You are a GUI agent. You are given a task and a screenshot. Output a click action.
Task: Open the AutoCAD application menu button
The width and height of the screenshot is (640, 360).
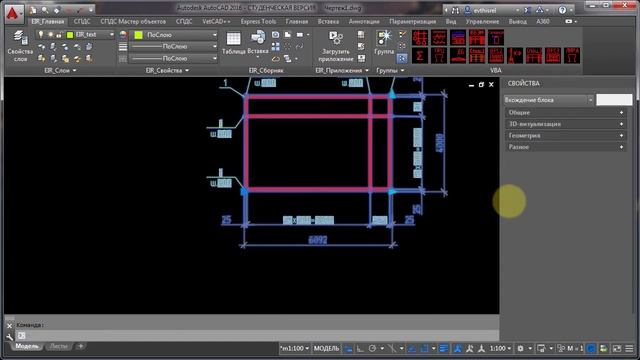[13, 13]
